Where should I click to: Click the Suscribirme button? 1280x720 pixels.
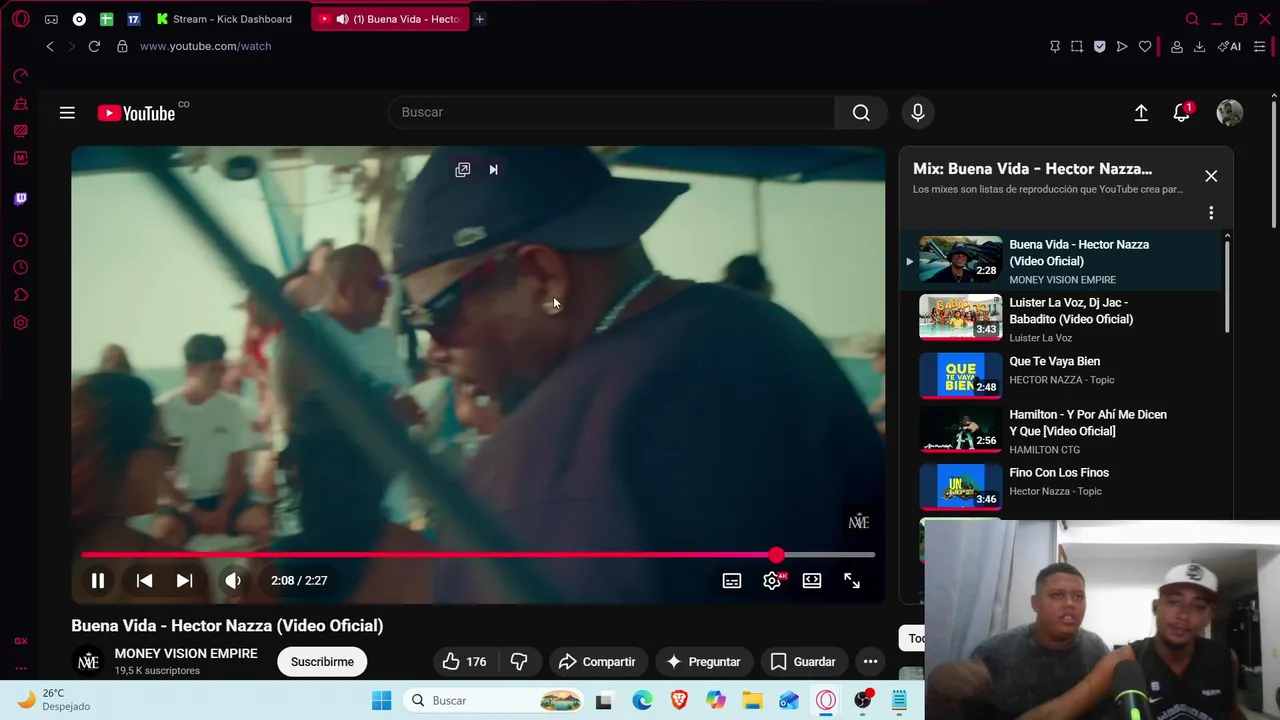[322, 662]
